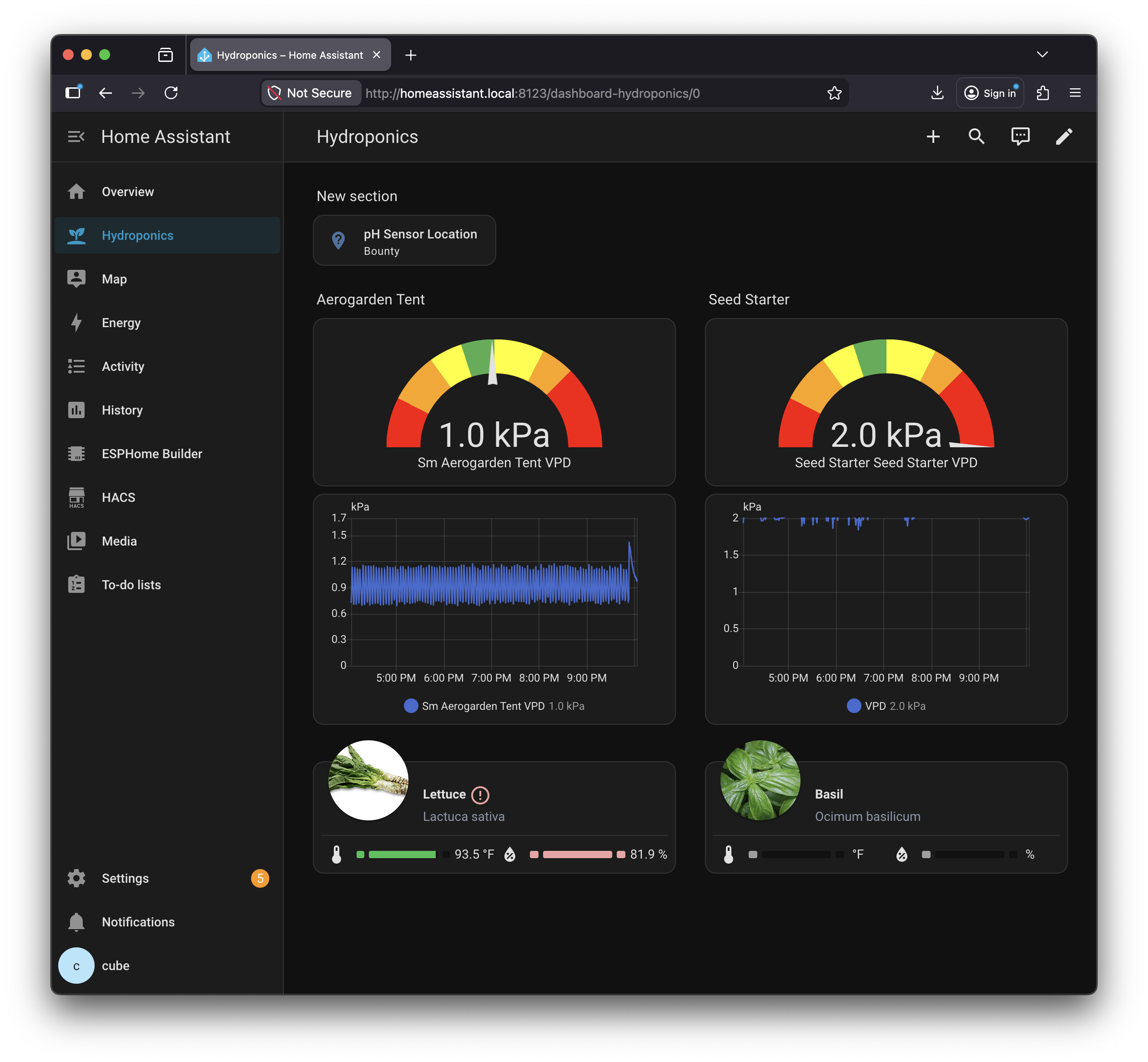Click the Lettuce warning alert icon
Viewport: 1148px width, 1062px height.
pyautogui.click(x=480, y=795)
